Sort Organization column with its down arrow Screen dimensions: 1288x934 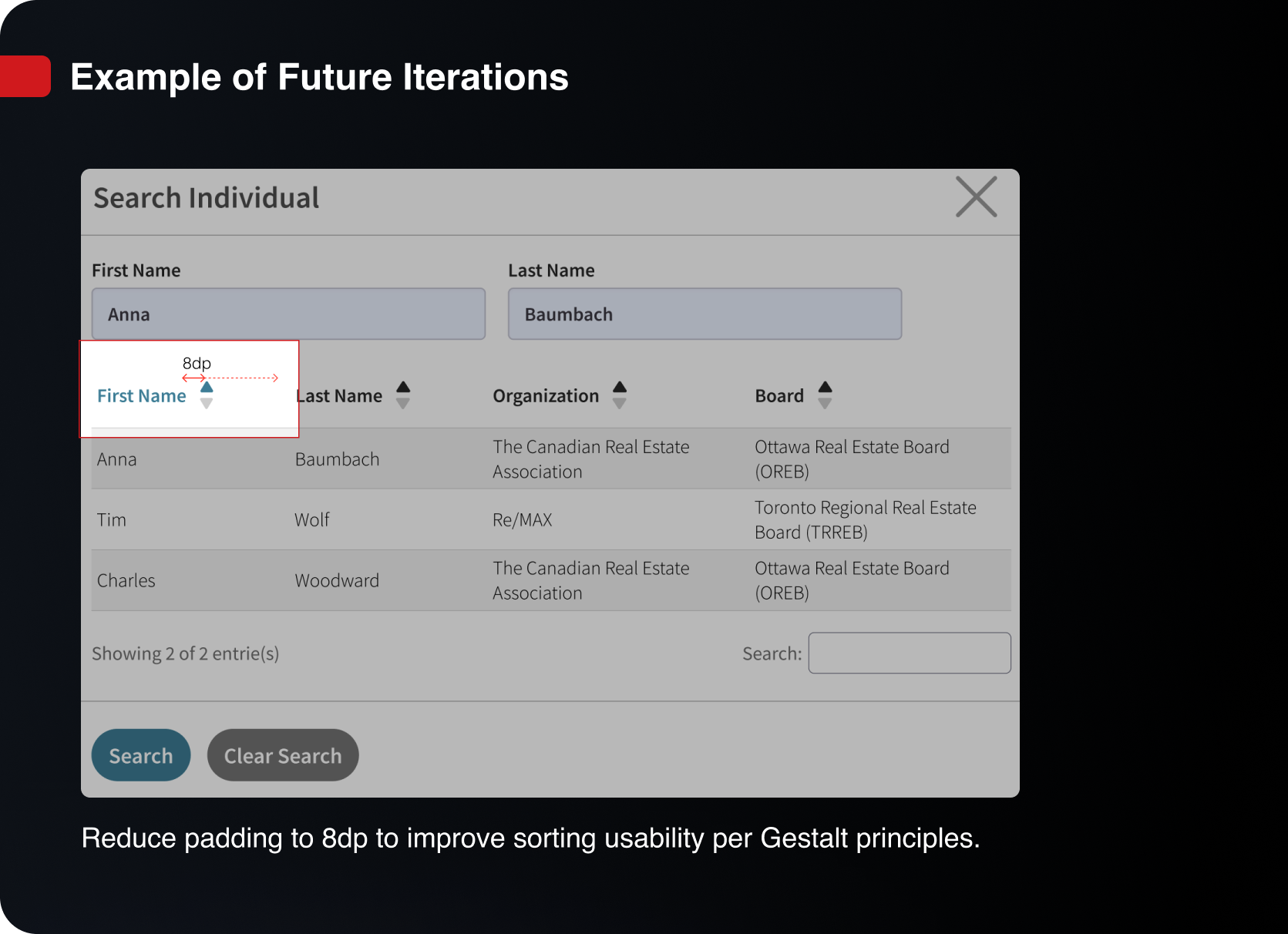point(620,405)
